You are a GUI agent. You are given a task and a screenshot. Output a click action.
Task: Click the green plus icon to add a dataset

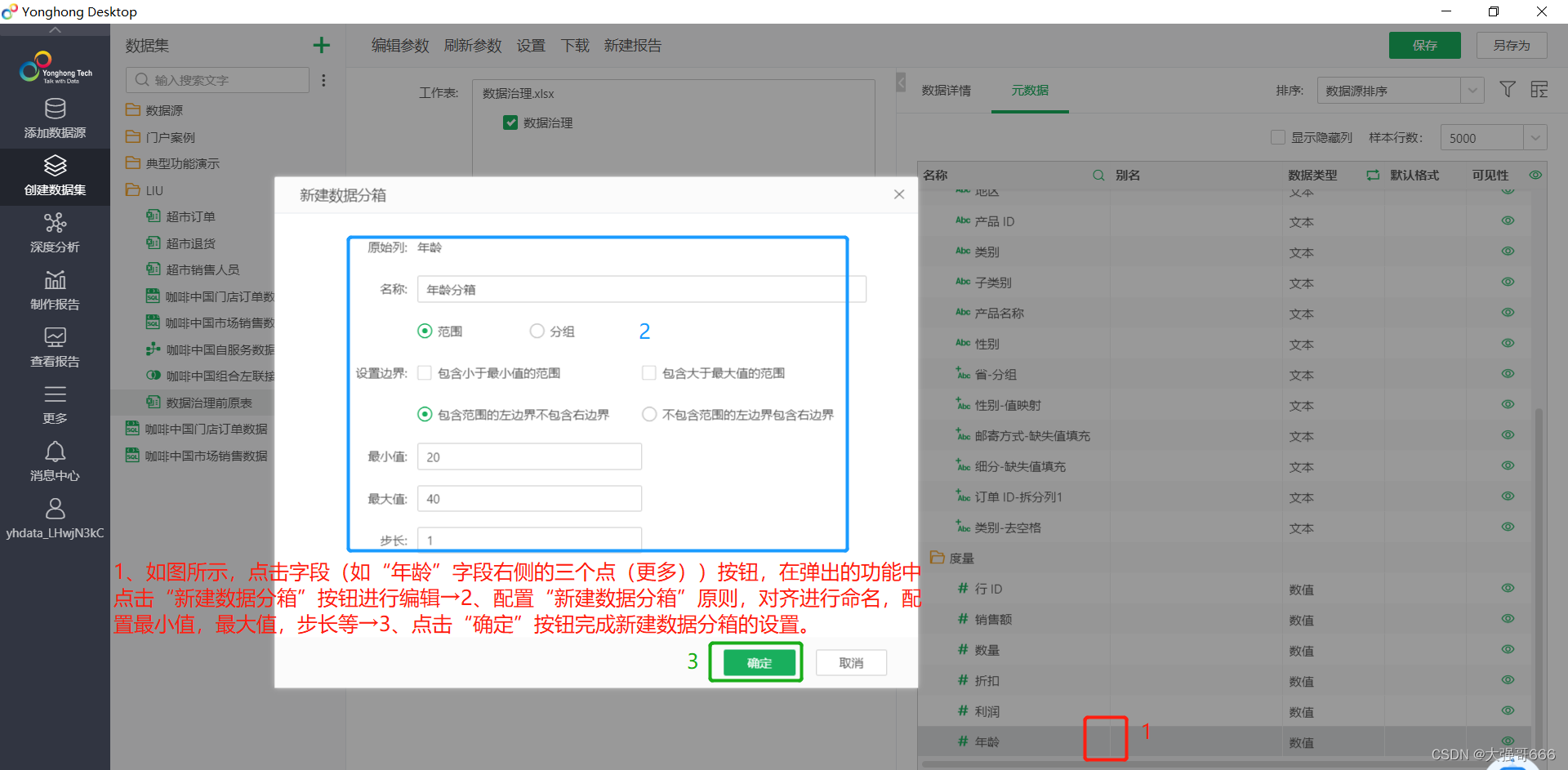pos(322,45)
